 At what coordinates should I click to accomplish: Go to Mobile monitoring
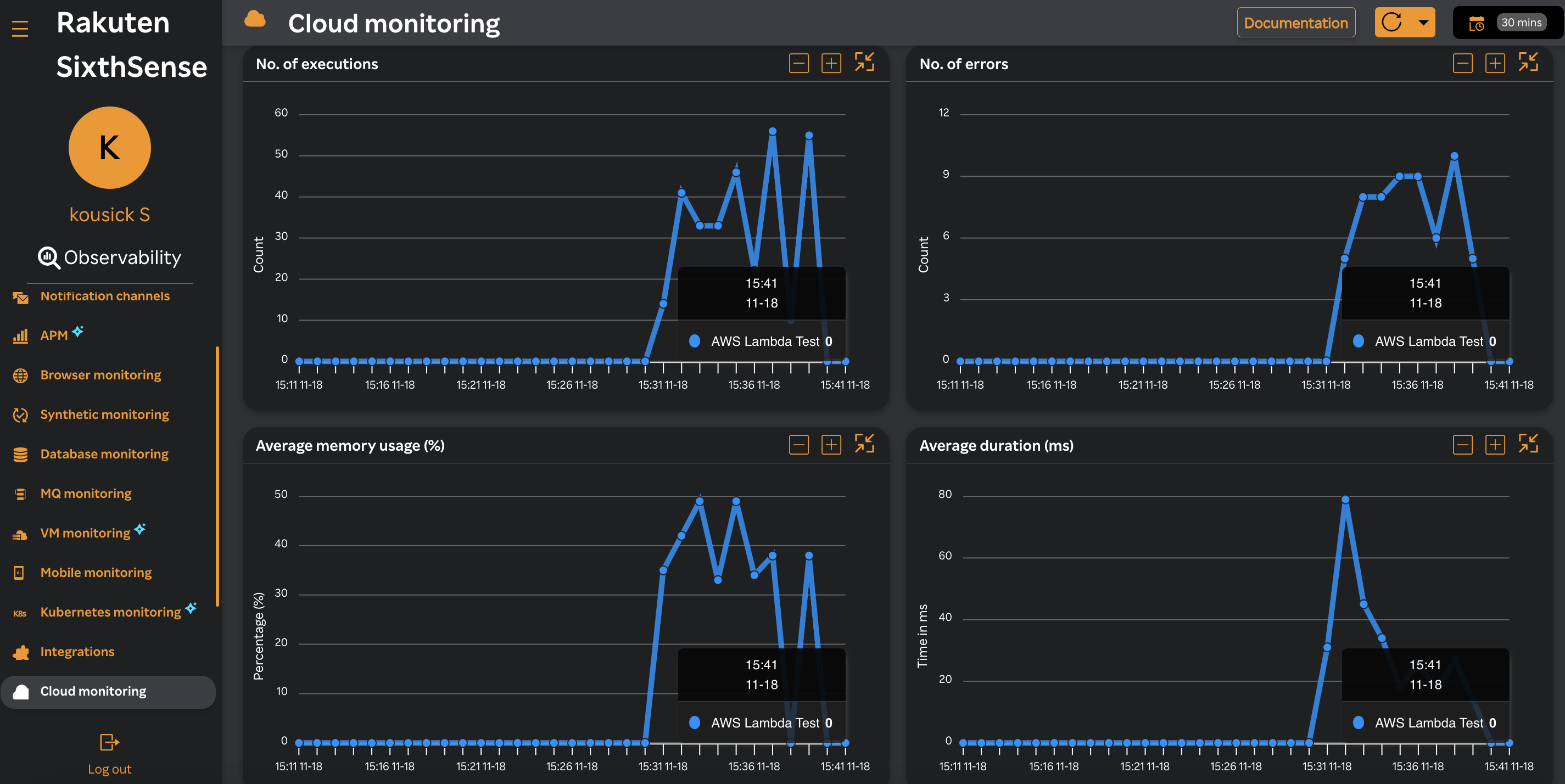96,572
